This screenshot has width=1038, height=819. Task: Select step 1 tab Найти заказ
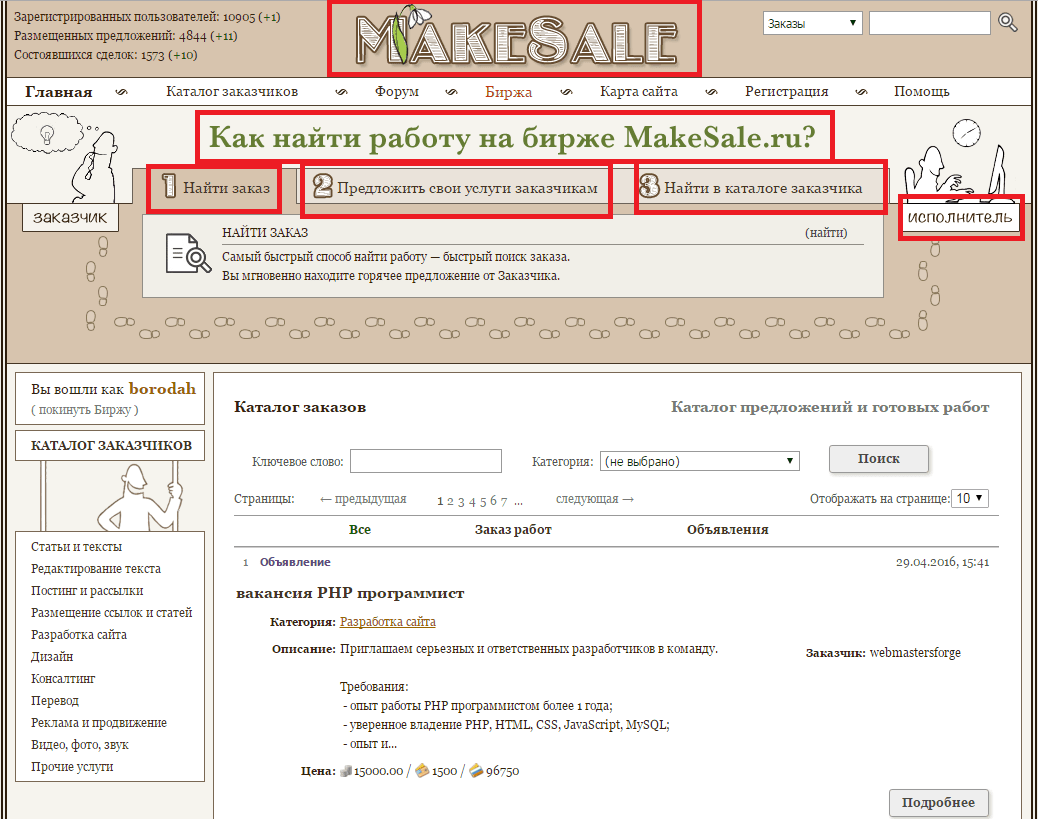[x=214, y=188]
